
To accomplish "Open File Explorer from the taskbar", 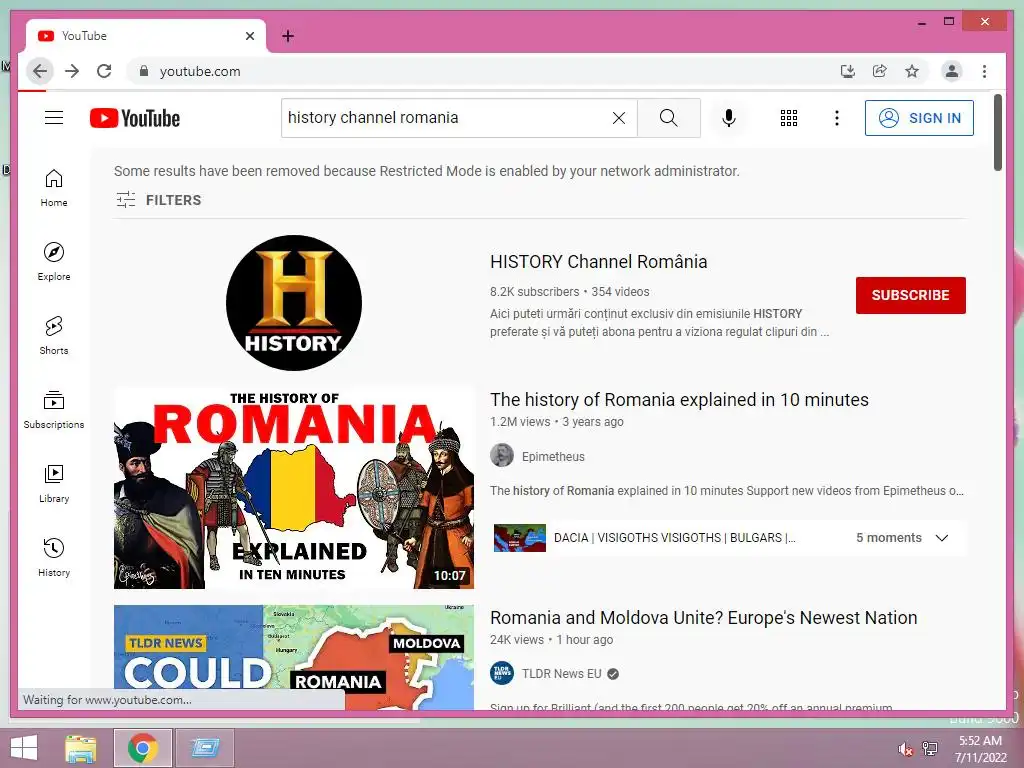I will point(81,748).
